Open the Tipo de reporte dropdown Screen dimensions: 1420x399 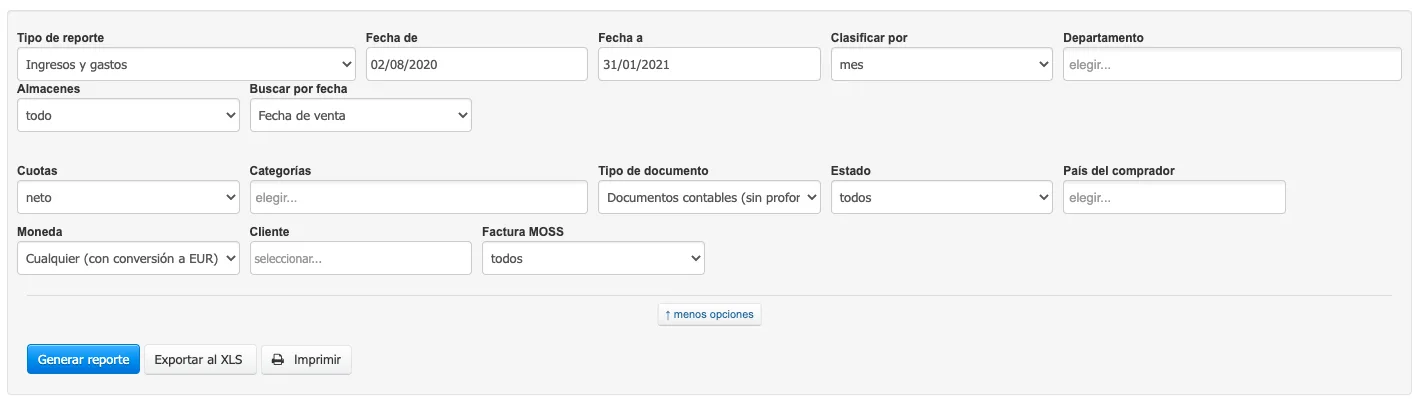pos(186,65)
